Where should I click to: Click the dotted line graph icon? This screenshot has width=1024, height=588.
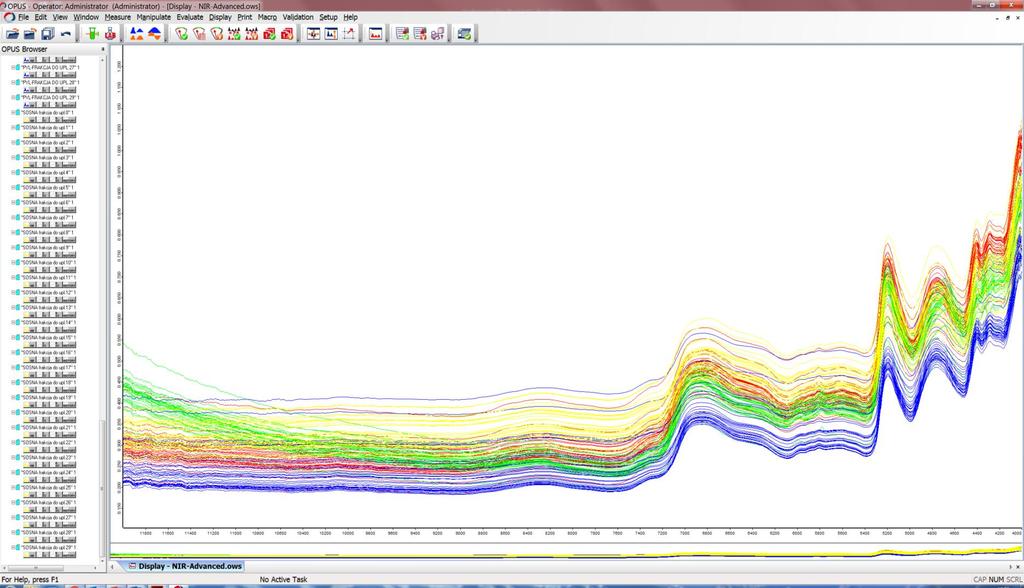pos(349,33)
